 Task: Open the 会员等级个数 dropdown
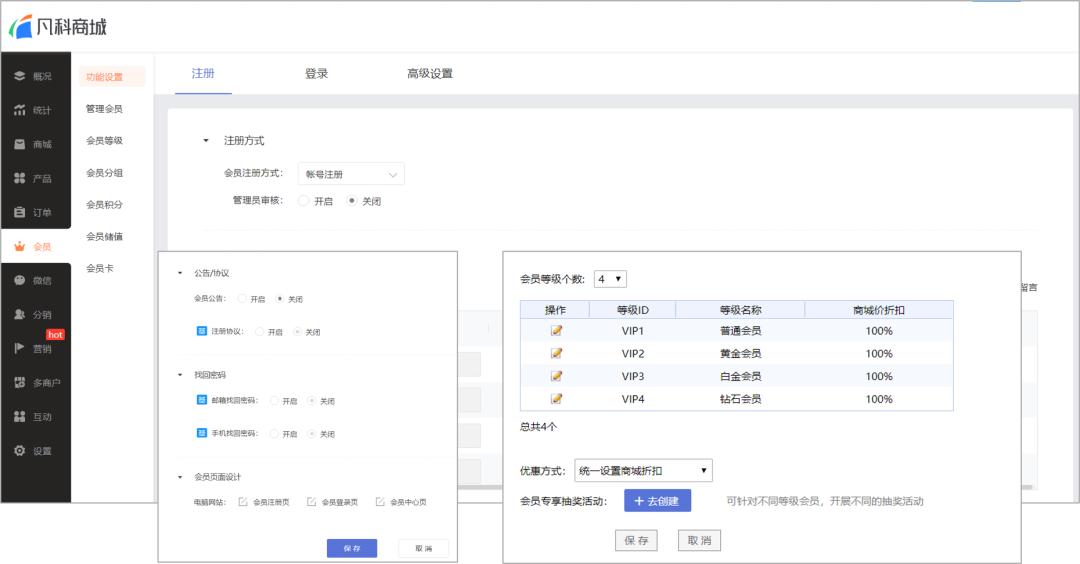[610, 279]
